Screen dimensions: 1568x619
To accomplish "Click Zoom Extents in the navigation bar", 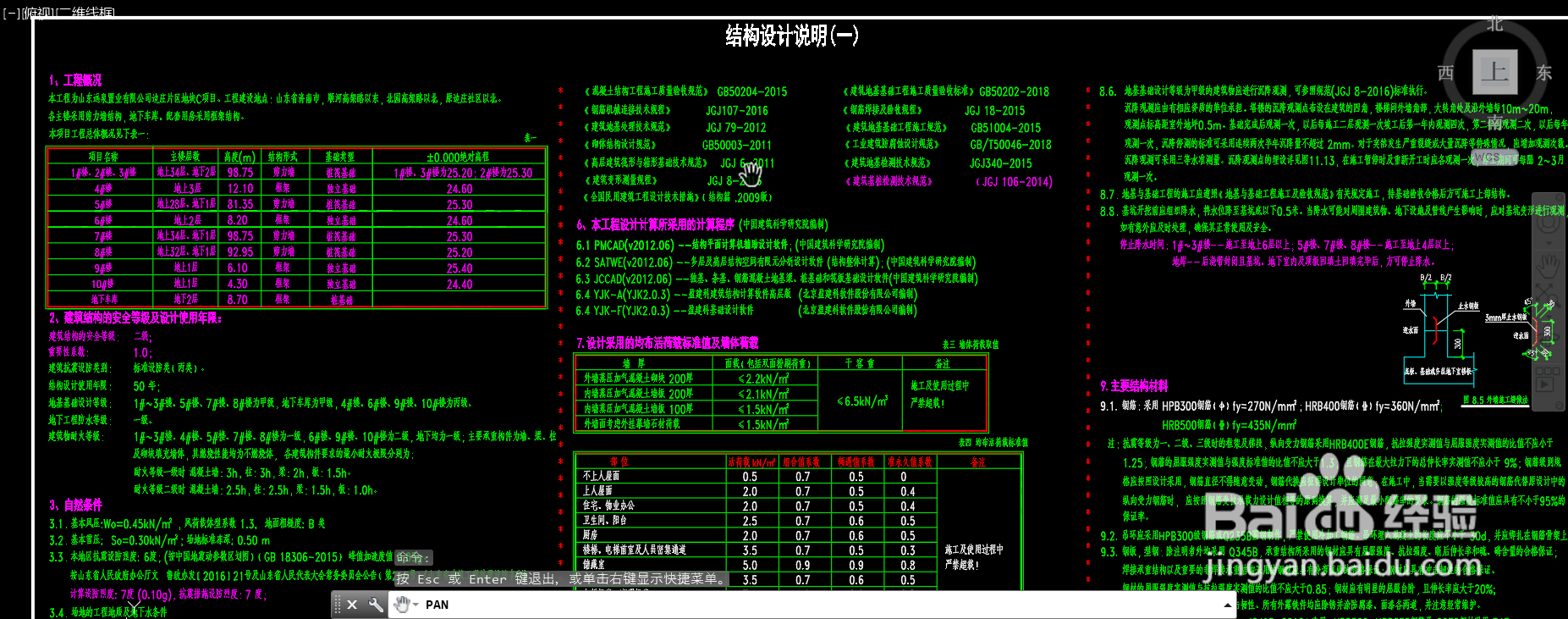I will [x=1548, y=297].
